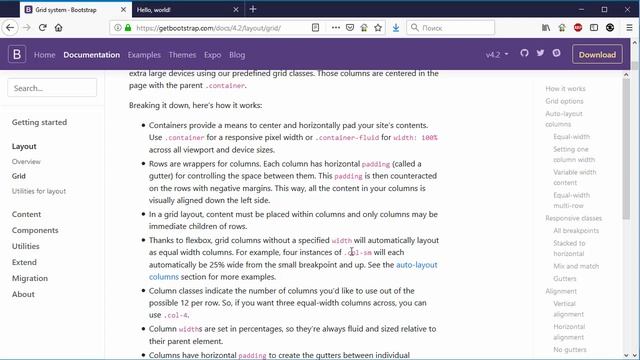Open the browser home page icon
Screen dimensions: 640x360
pyautogui.click(x=58, y=28)
